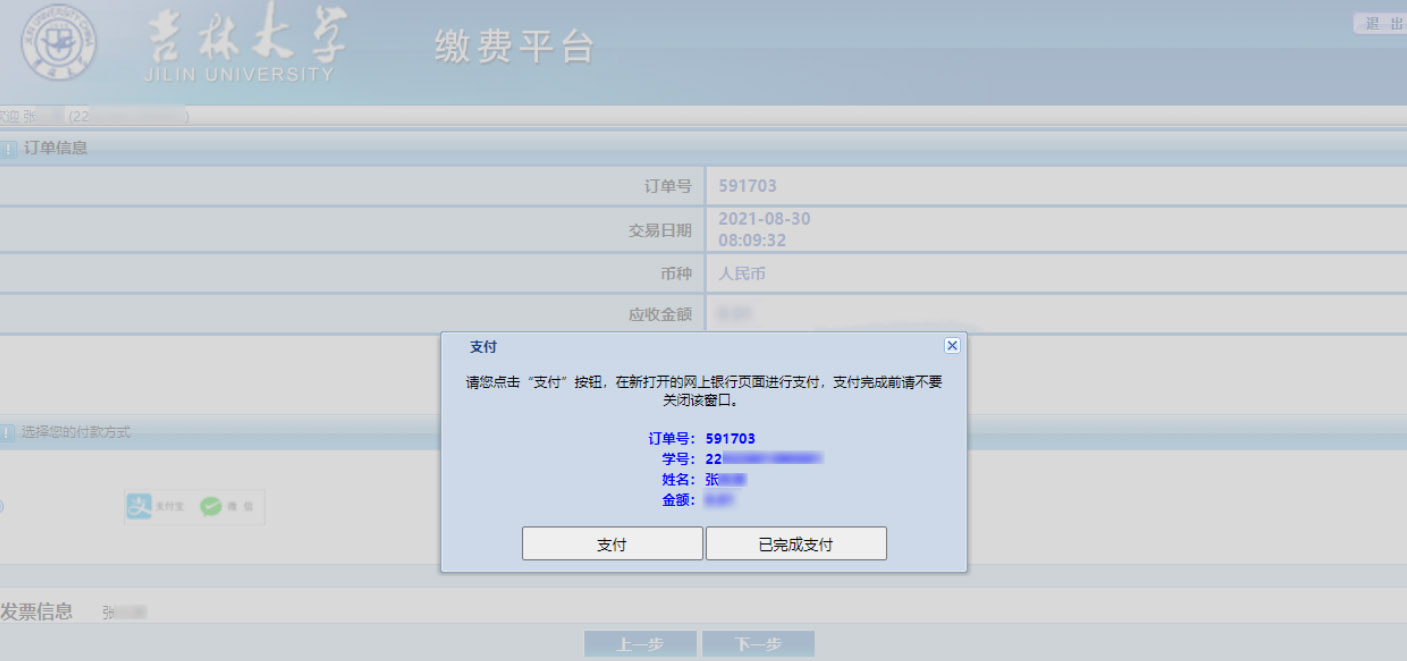Click the info icon beside 订单信息
Image resolution: width=1407 pixels, height=661 pixels.
[x=8, y=149]
